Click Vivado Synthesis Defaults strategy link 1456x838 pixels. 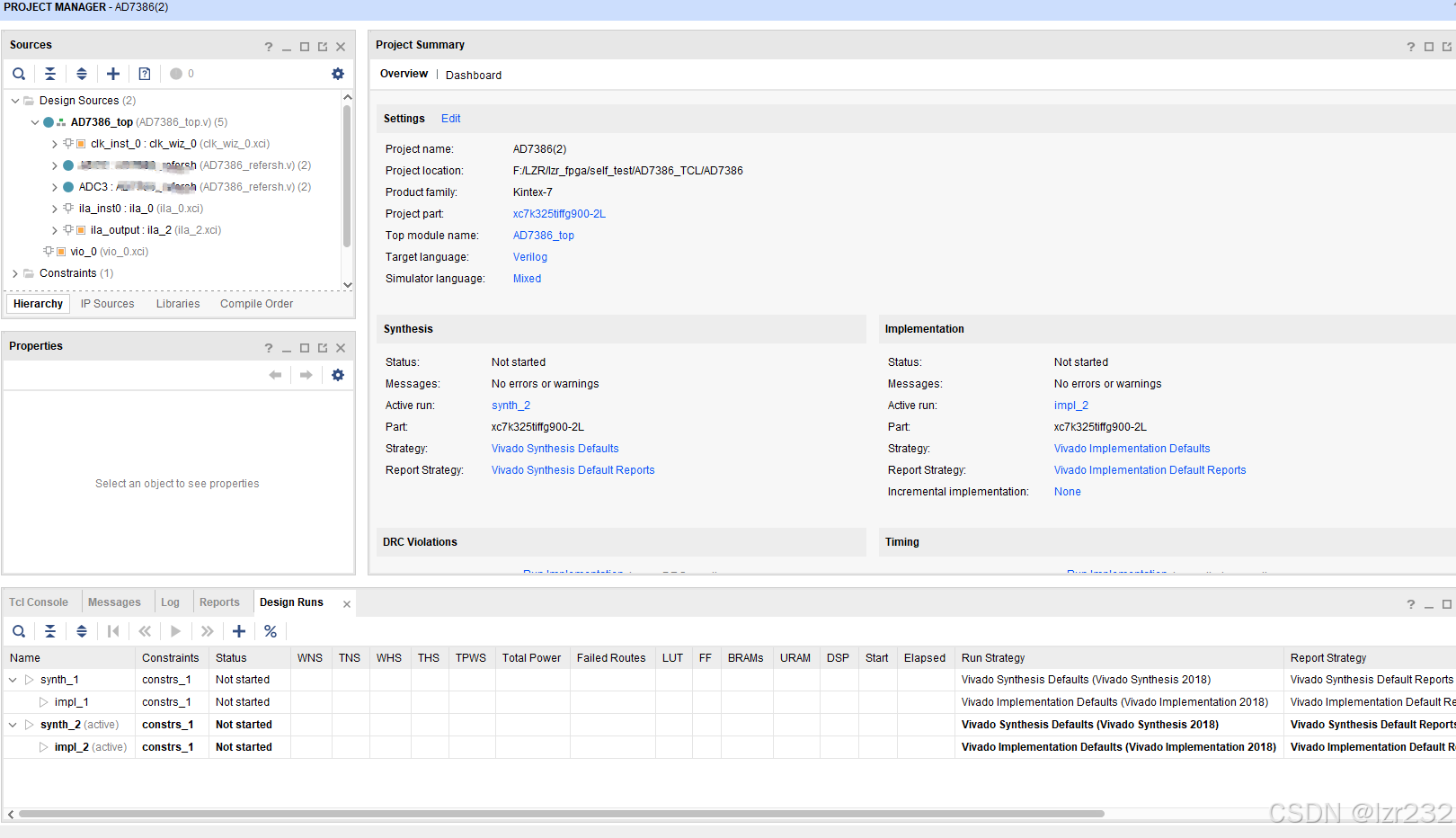click(x=555, y=449)
